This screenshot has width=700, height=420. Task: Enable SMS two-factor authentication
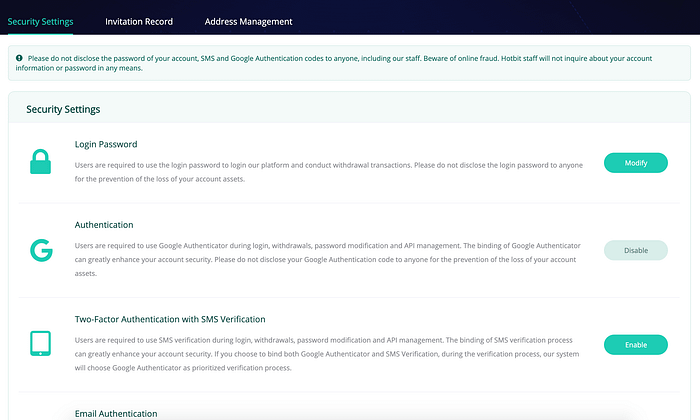pyautogui.click(x=636, y=345)
